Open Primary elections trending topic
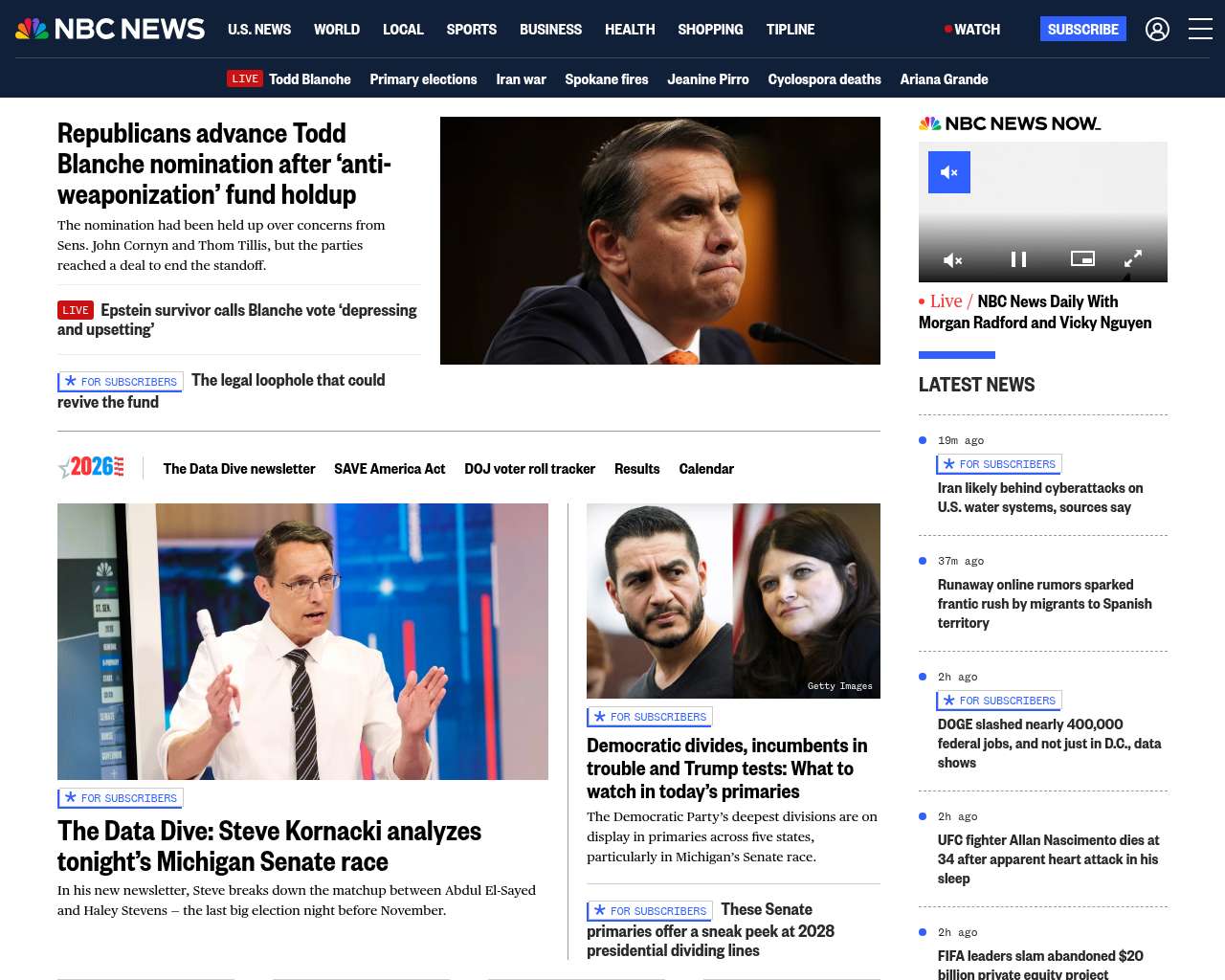1225x980 pixels. (x=423, y=79)
